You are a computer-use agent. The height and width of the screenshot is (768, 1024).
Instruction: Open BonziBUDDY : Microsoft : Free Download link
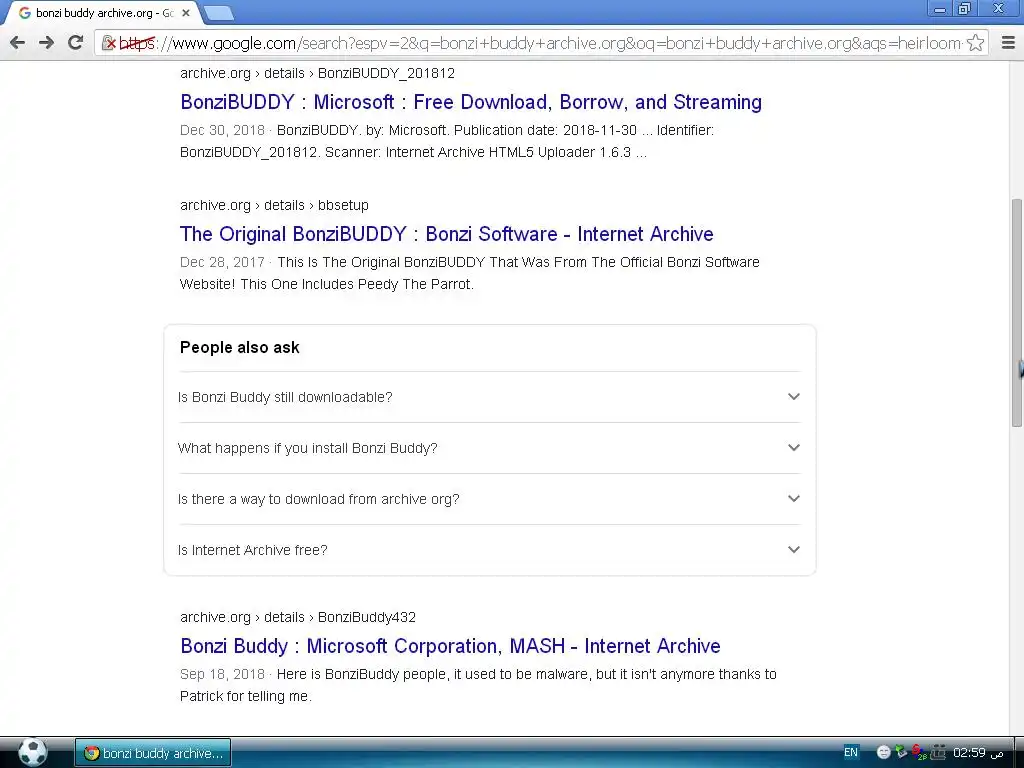[471, 102]
